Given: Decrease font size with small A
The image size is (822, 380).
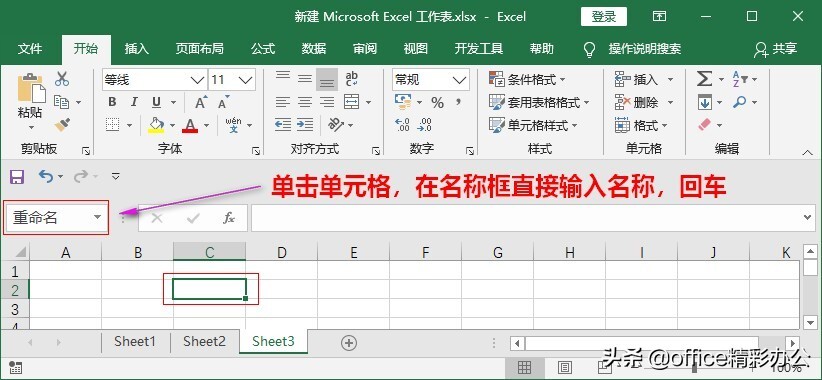Looking at the screenshot, I should [224, 102].
